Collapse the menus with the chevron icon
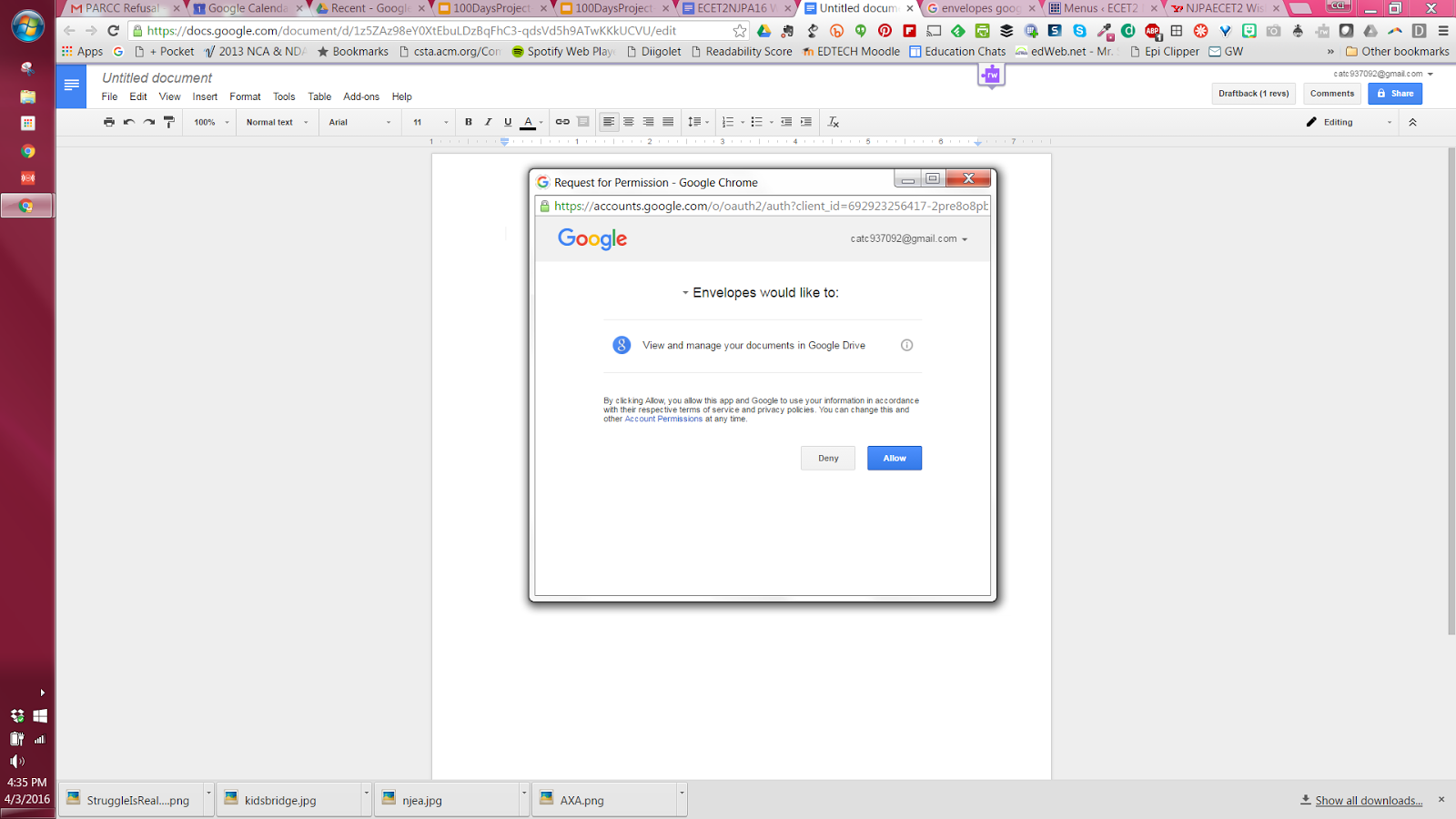Screen dimensions: 1456x819 tap(1412, 122)
